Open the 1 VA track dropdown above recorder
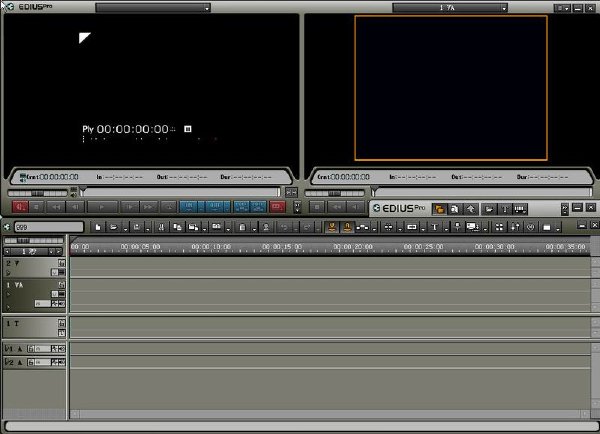Screen dimensions: 600x434 pos(450,8)
